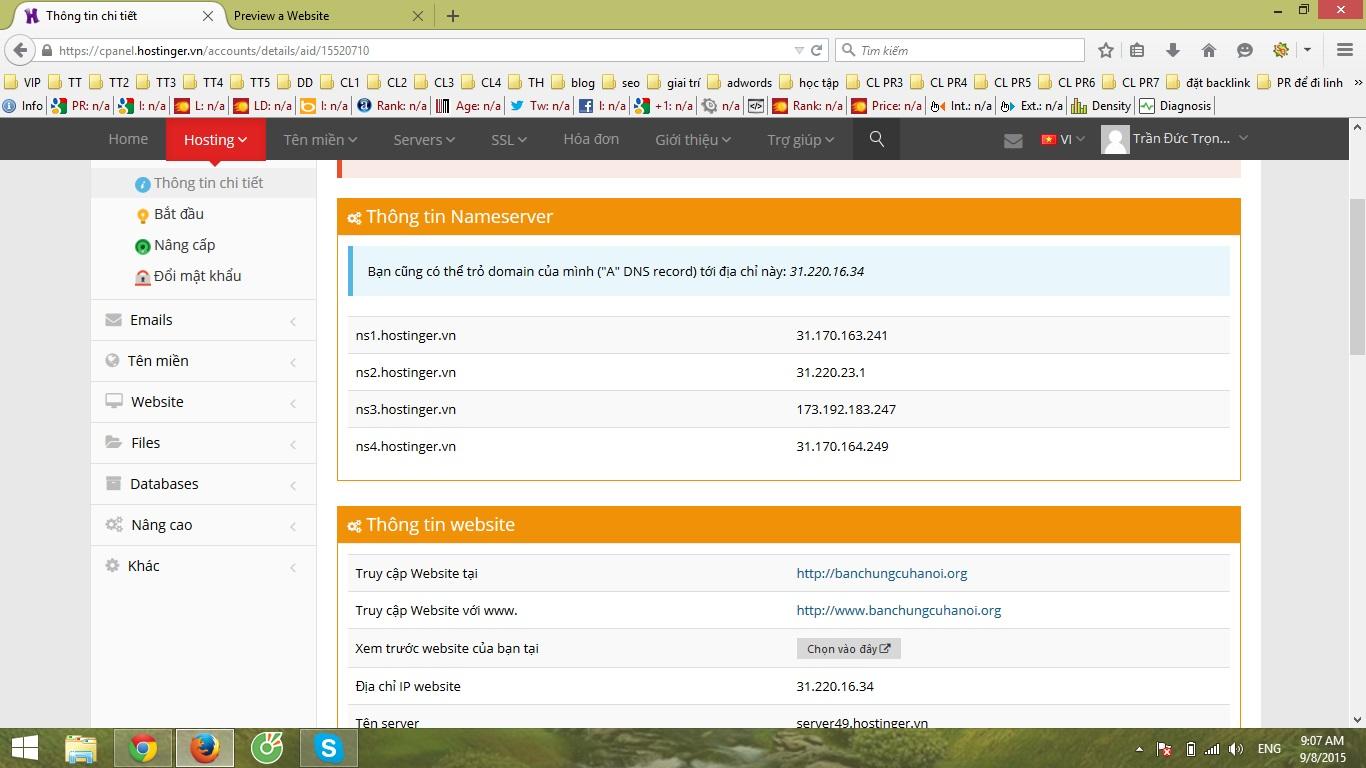Click the ENG language indicator in tray
This screenshot has height=768, width=1366.
pyautogui.click(x=1269, y=749)
